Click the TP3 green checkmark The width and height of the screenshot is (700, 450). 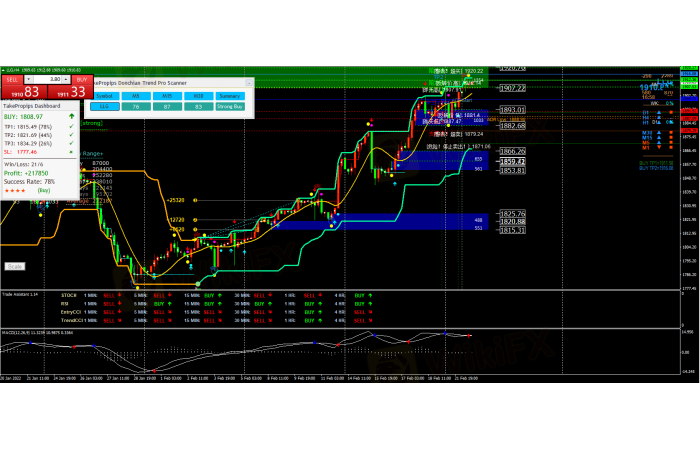pos(70,143)
